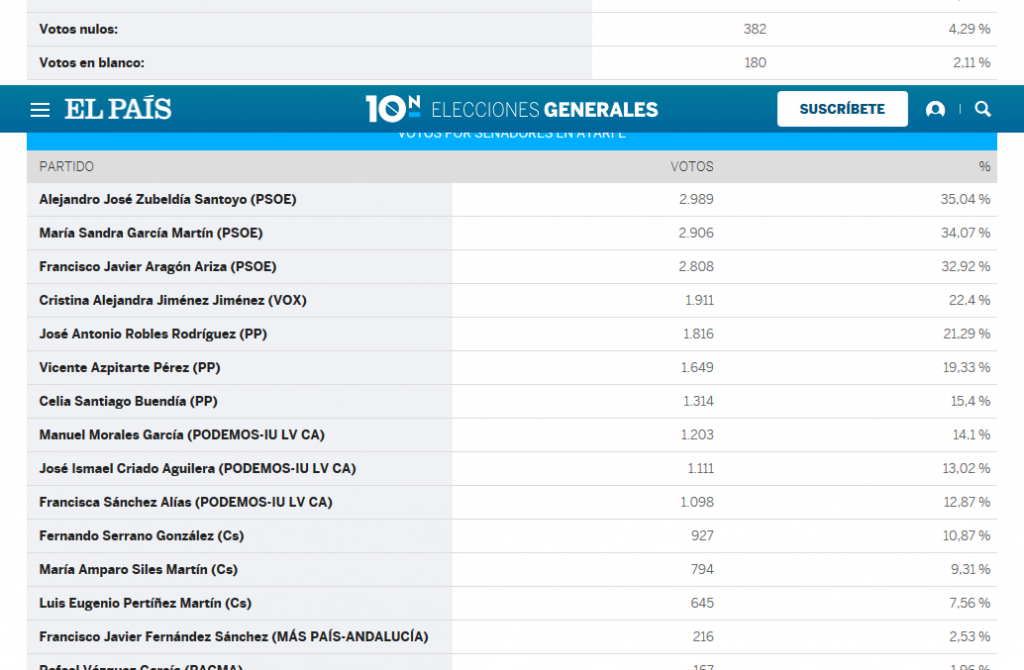1024x670 pixels.
Task: Click the VOTOS column header
Action: (x=692, y=167)
